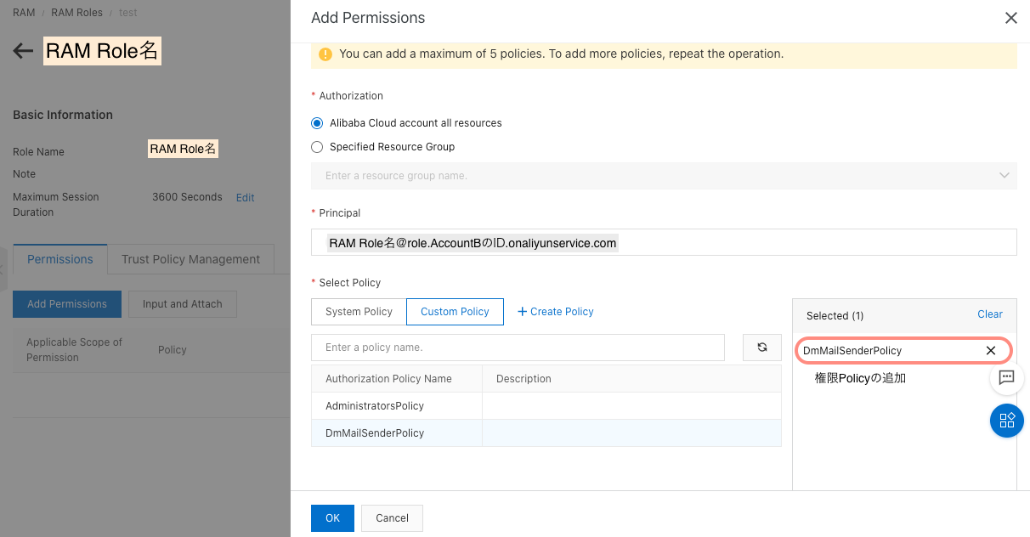Open the Trust Policy Management tab

(x=190, y=259)
